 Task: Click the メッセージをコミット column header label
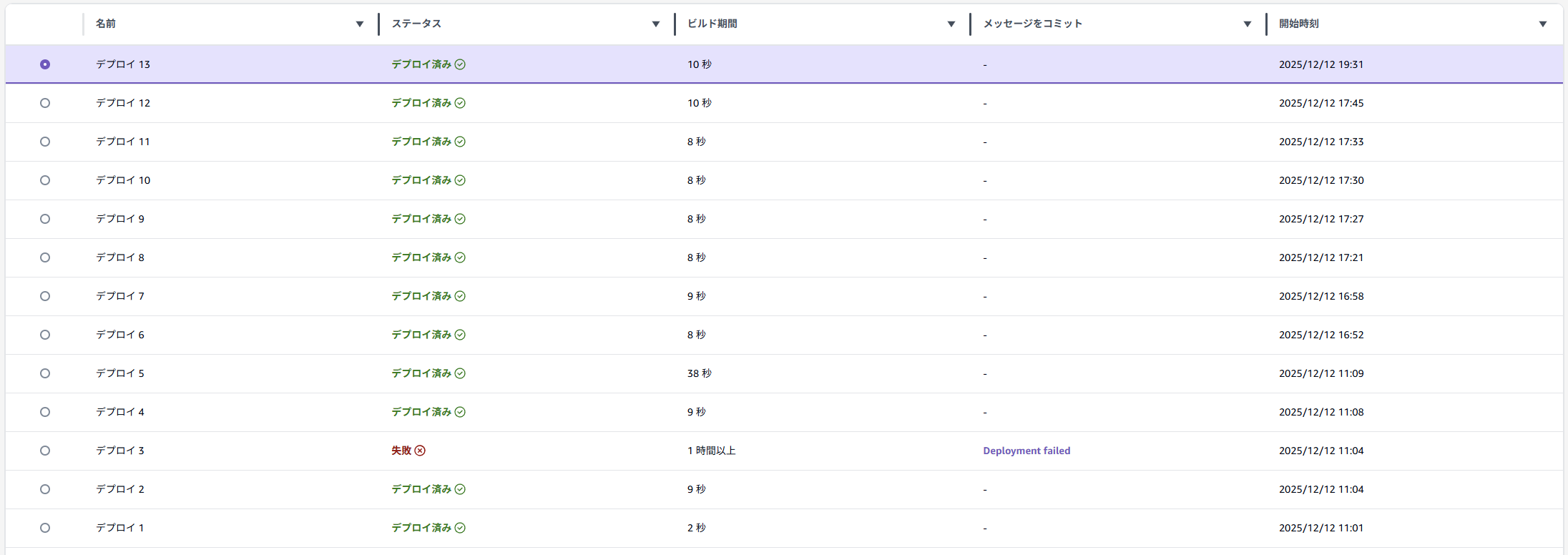pos(1032,24)
